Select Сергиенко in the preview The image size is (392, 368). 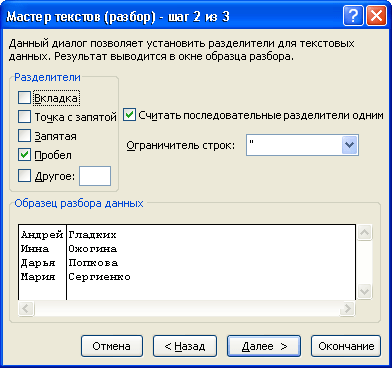[99, 277]
